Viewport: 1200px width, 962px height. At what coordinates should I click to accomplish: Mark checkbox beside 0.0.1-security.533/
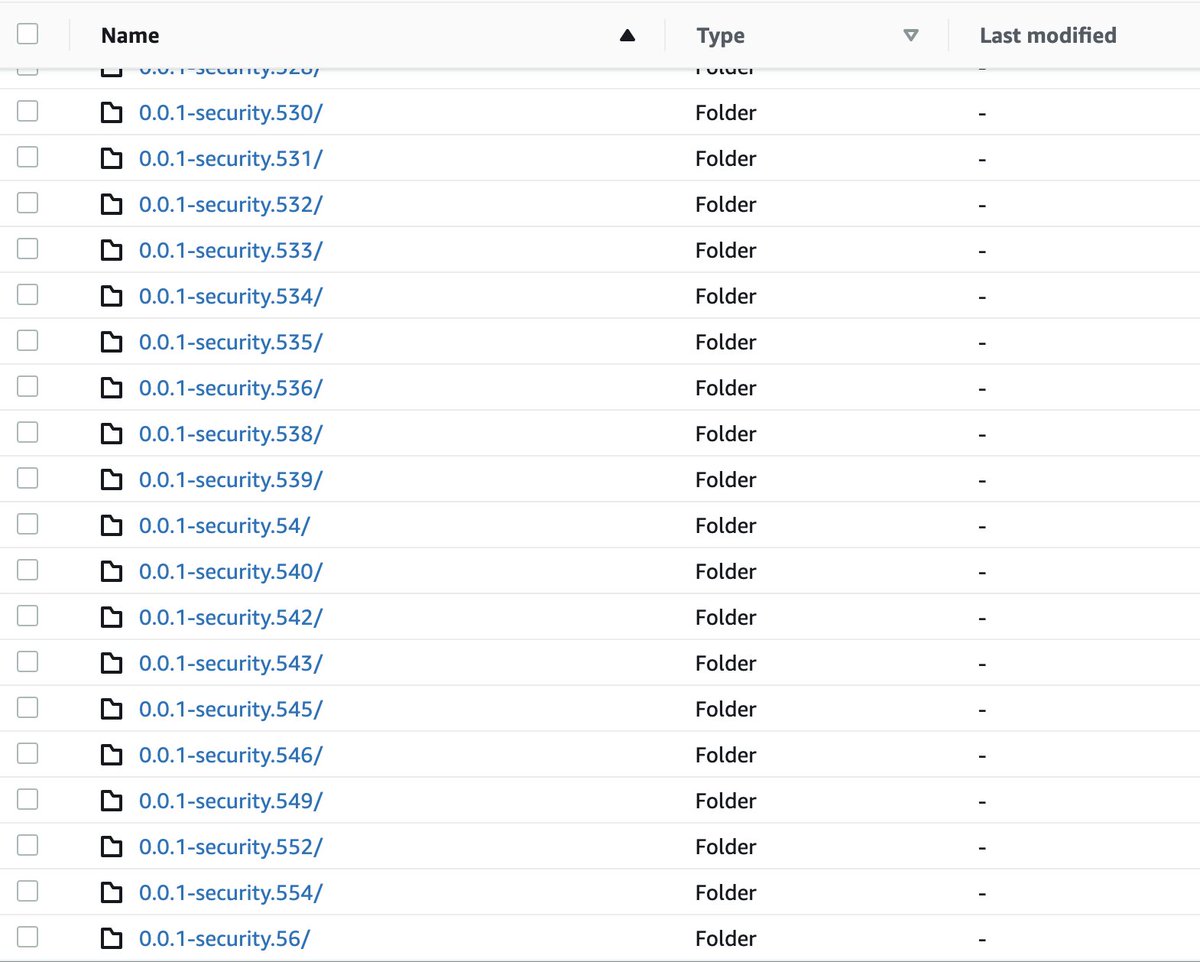click(x=28, y=249)
